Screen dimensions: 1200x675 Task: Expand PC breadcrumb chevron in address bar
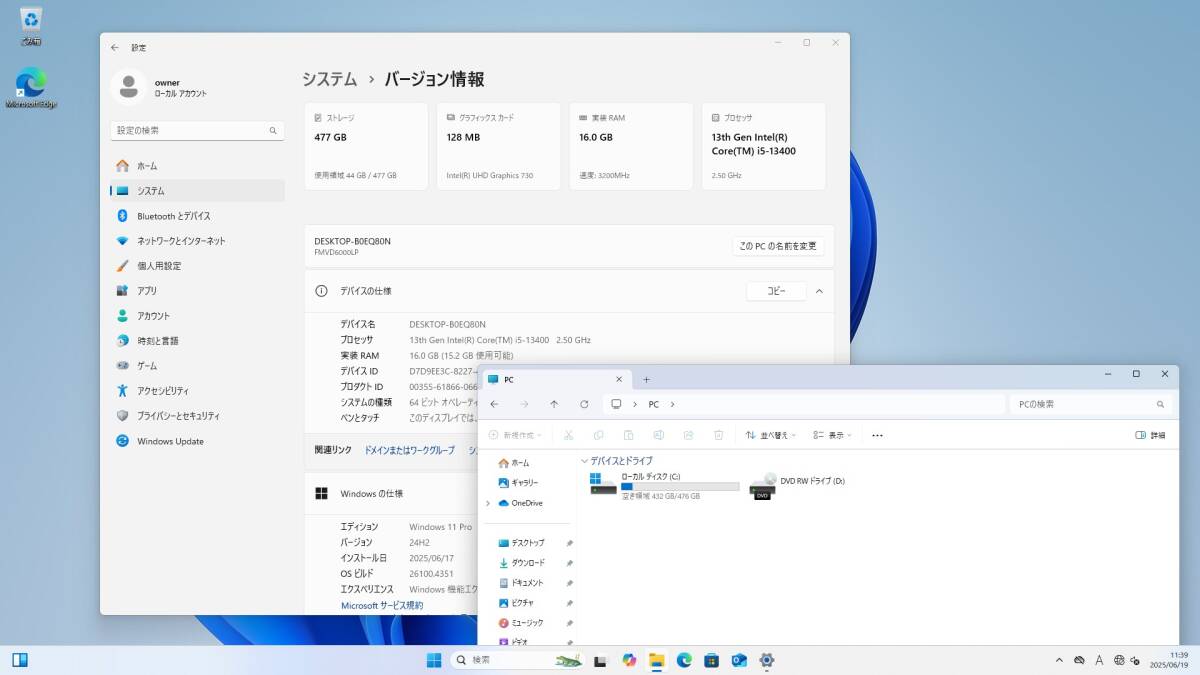tap(673, 404)
